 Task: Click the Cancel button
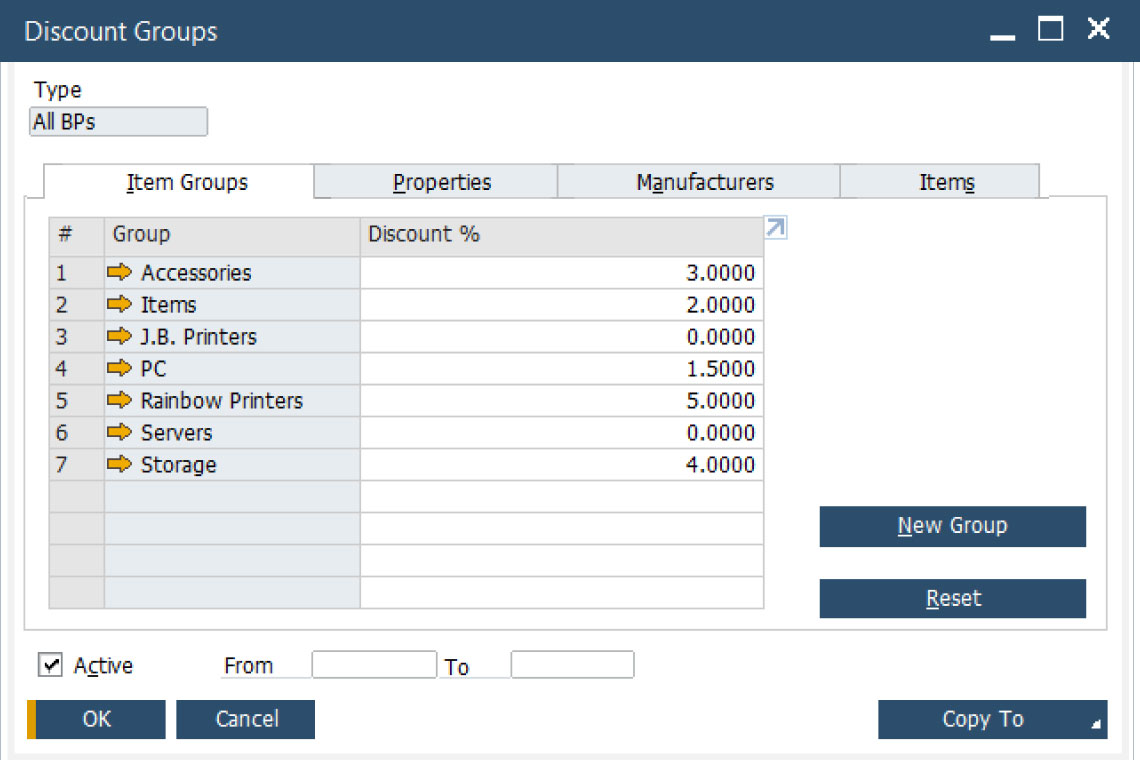[246, 719]
